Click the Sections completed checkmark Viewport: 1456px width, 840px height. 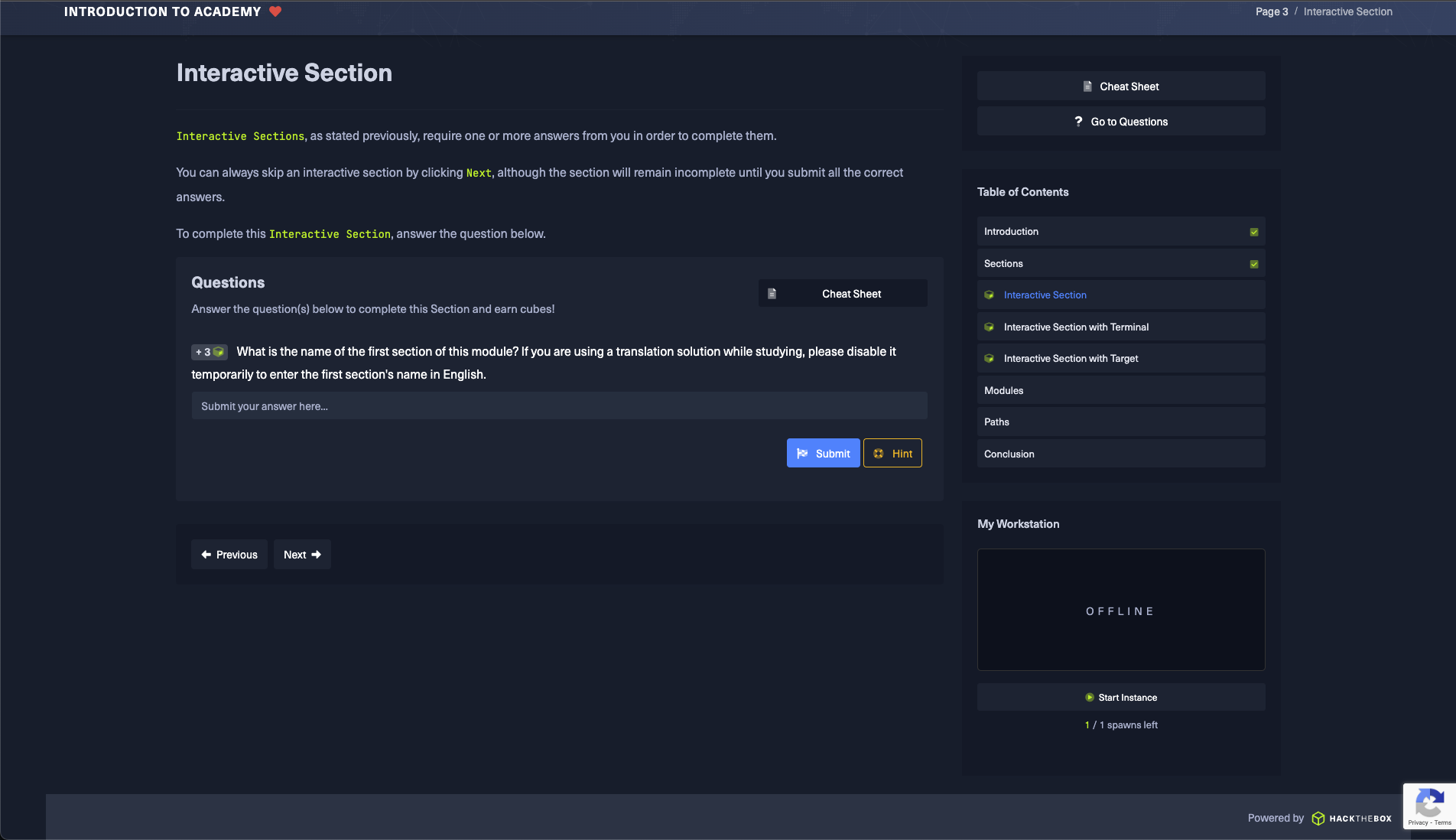tap(1254, 264)
